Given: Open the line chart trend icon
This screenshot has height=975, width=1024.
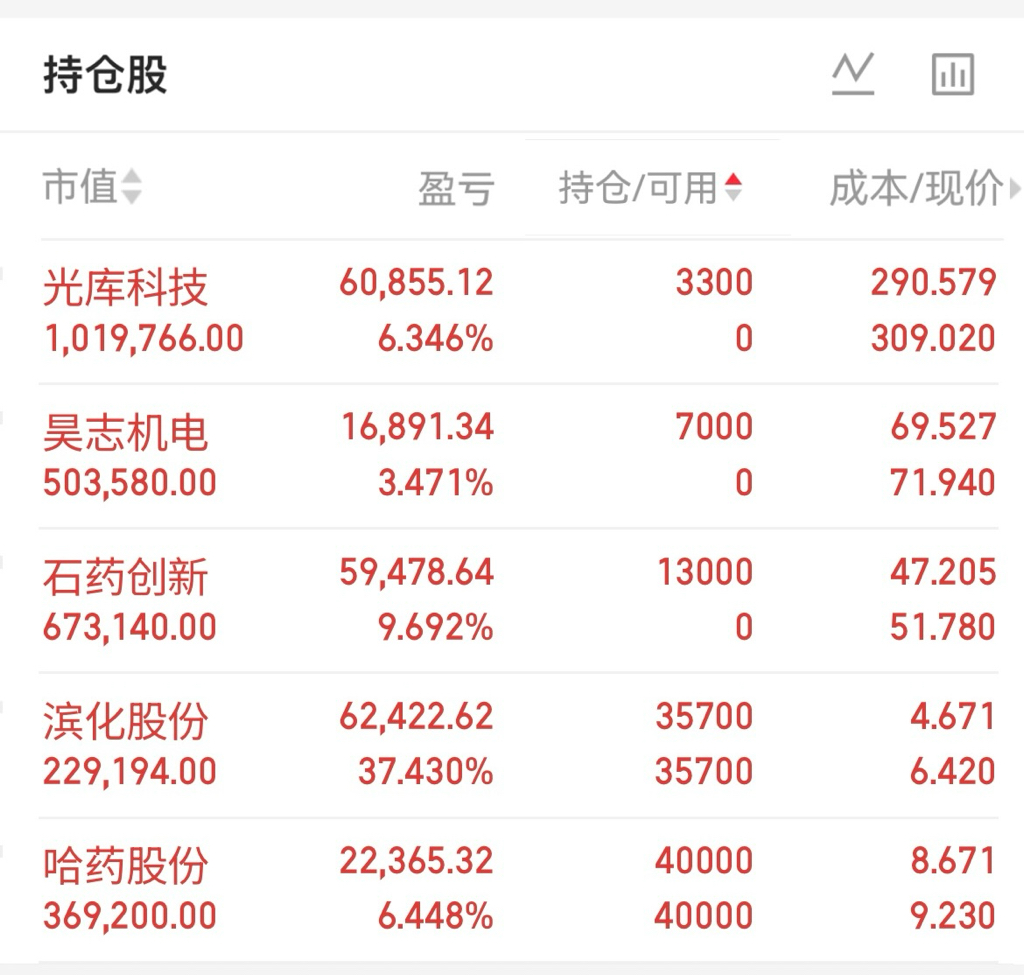Looking at the screenshot, I should coord(853,74).
